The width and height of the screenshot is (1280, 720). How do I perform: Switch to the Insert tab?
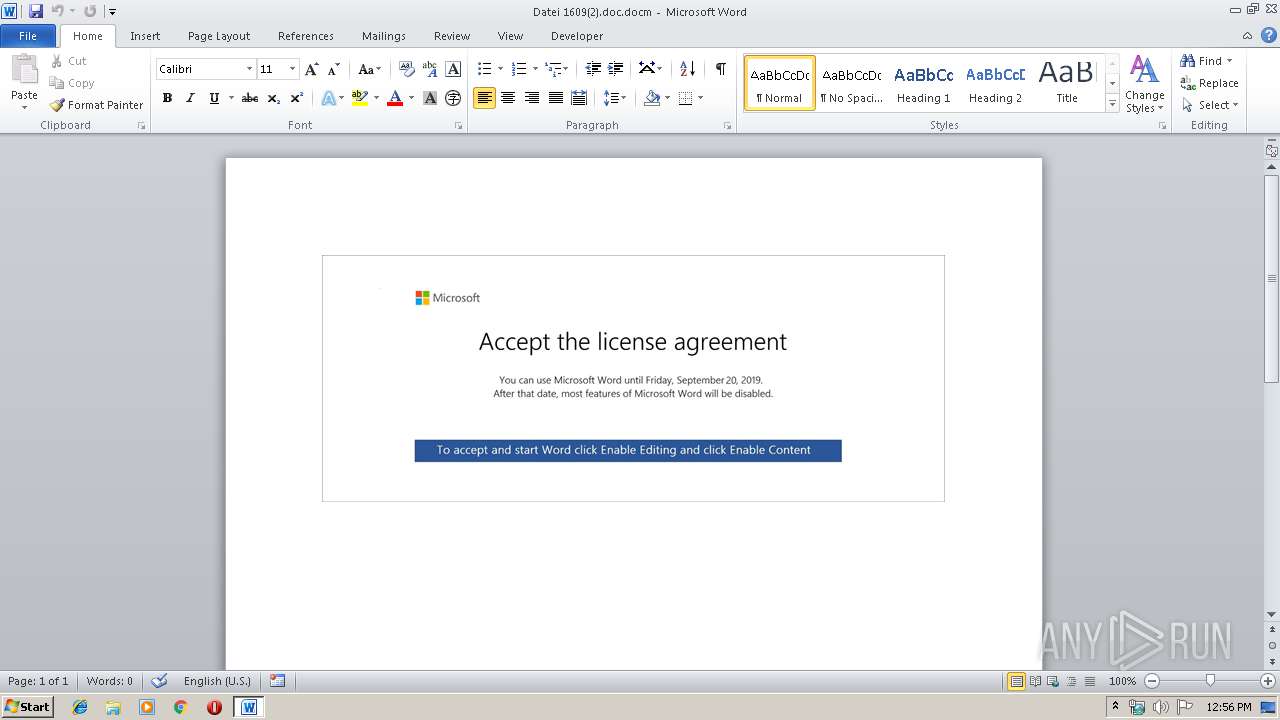pos(145,36)
